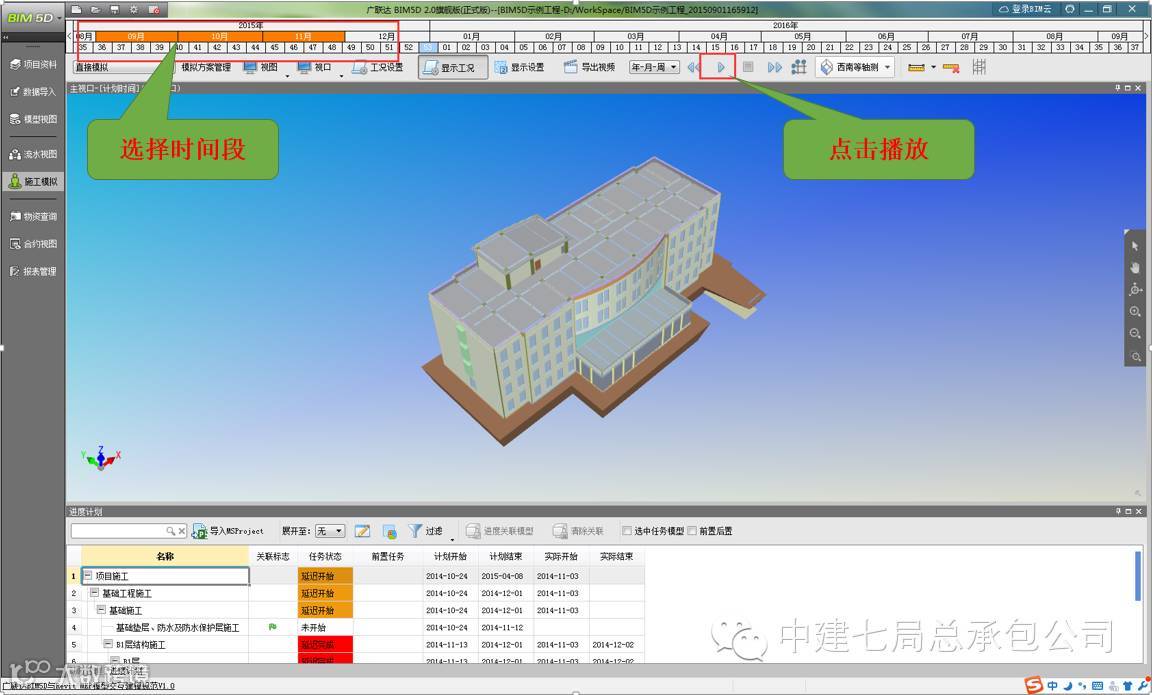Select the pan hand tool in viewport sidebar
Image resolution: width=1152 pixels, height=695 pixels.
1135,267
